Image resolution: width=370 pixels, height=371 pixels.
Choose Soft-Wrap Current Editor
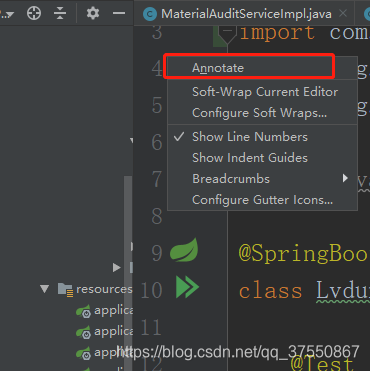point(262,92)
